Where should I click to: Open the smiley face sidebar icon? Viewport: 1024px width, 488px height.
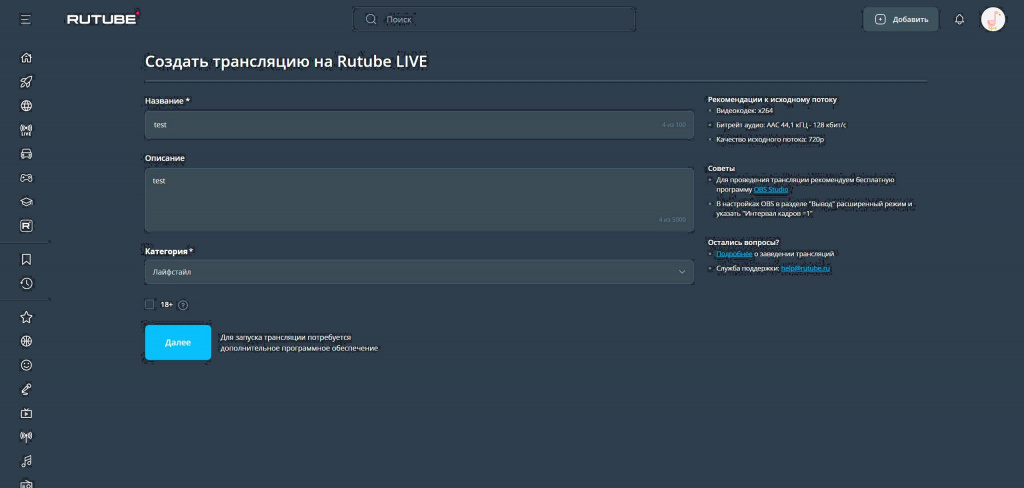coord(26,365)
